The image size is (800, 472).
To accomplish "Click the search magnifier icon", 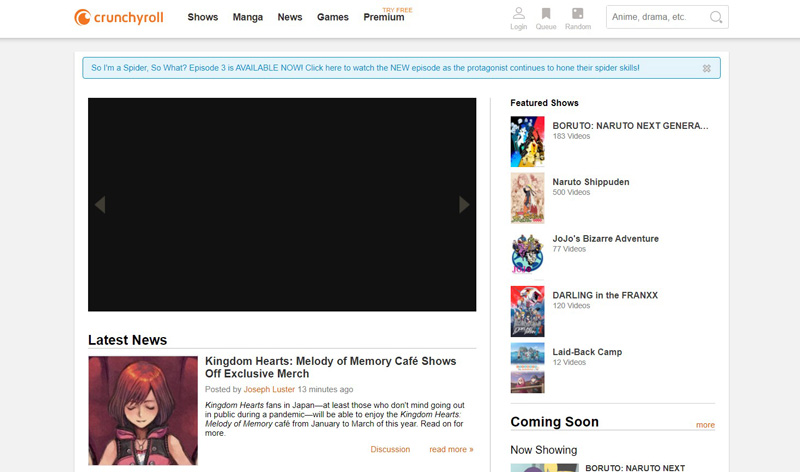I will 716,17.
